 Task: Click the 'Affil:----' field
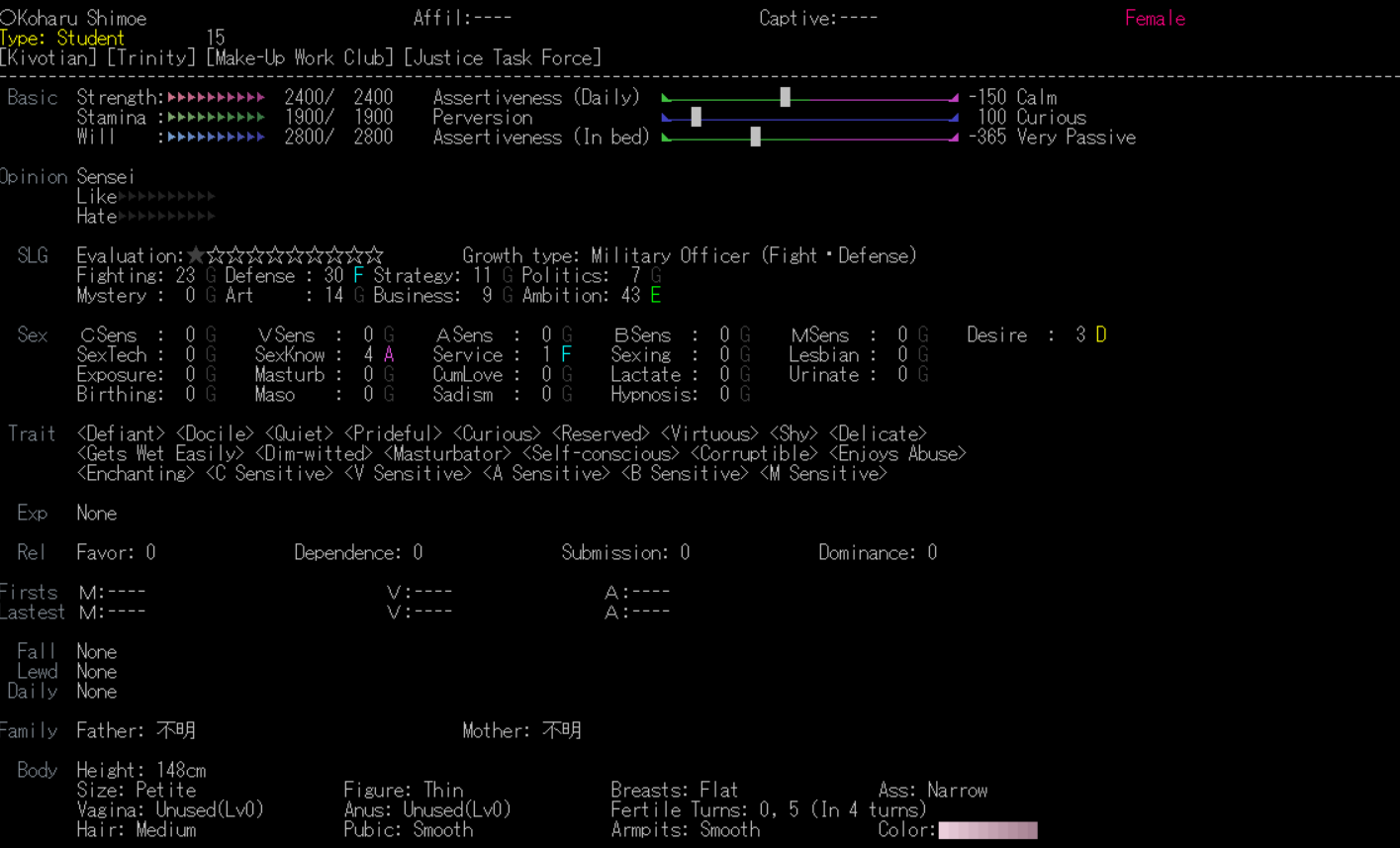click(462, 19)
